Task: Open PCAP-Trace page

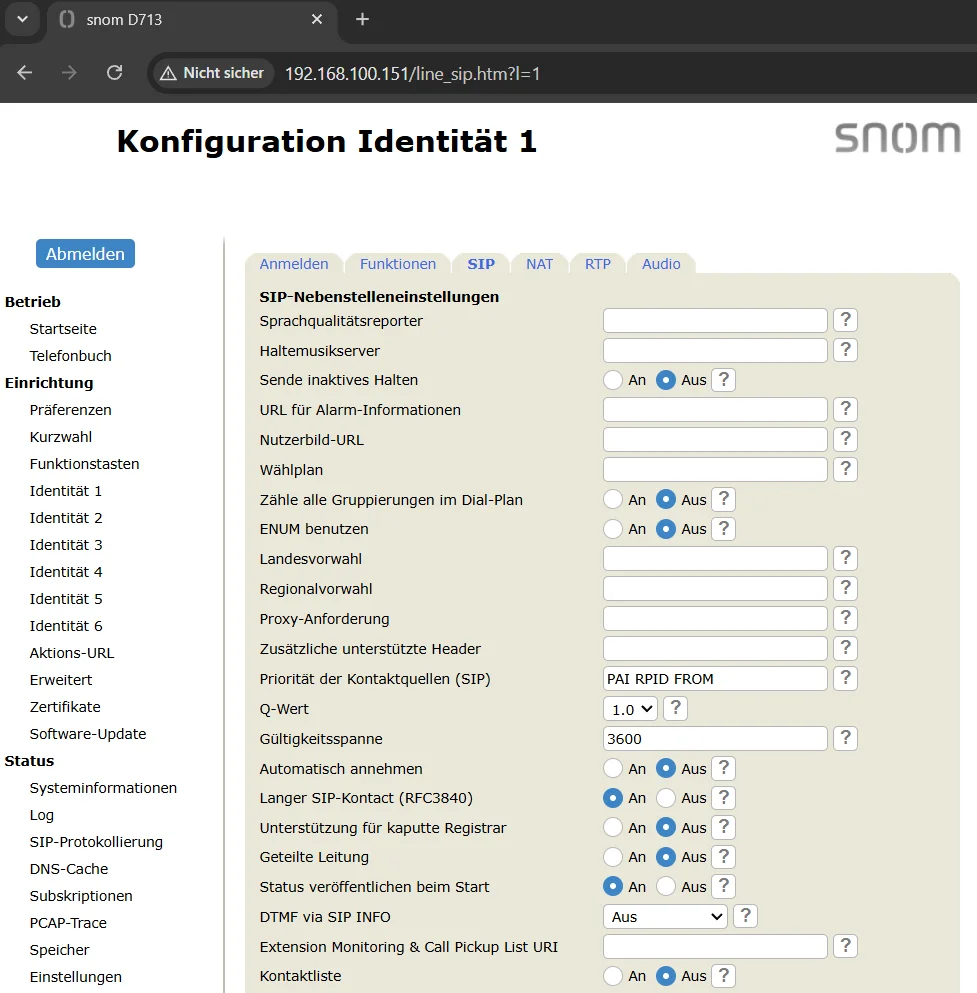Action: [68, 923]
